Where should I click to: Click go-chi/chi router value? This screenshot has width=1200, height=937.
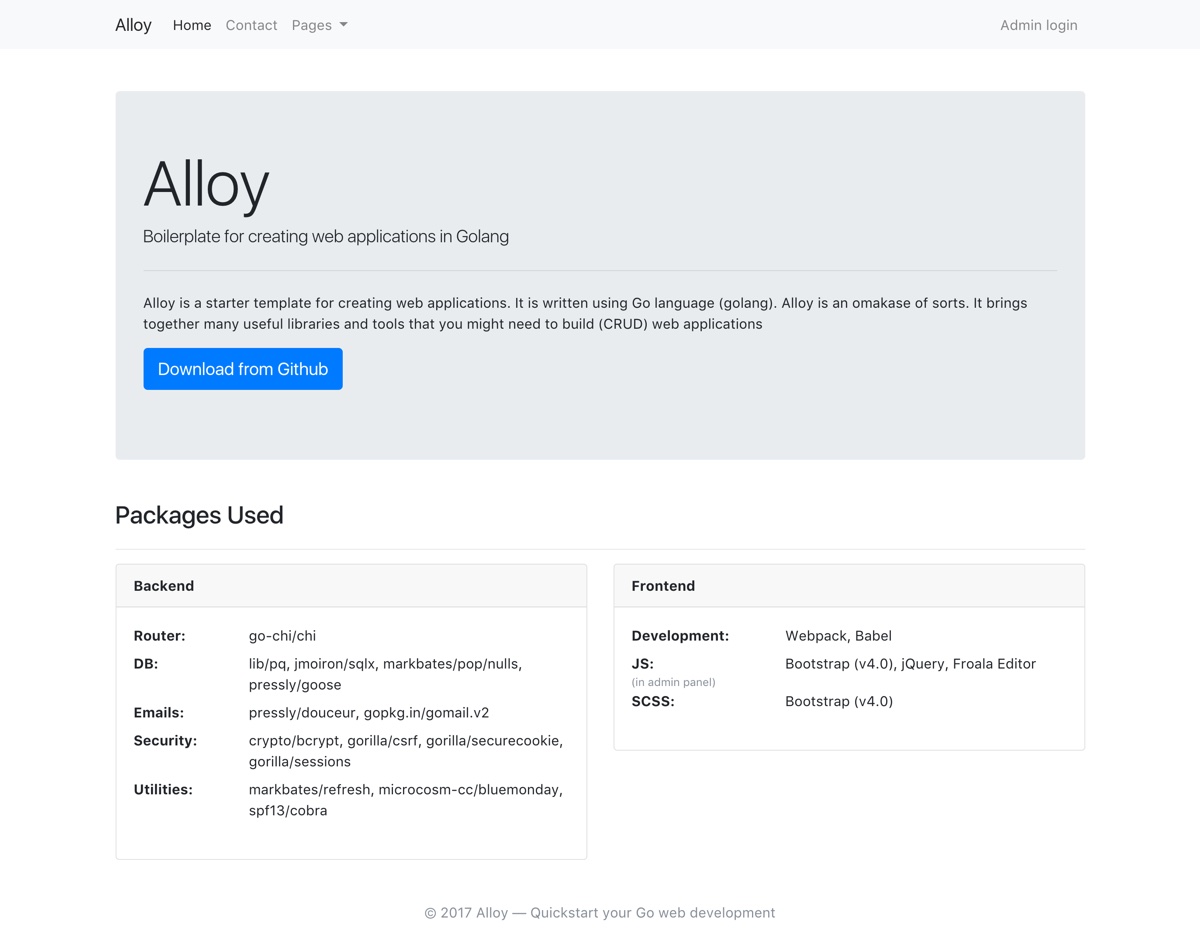click(x=282, y=636)
